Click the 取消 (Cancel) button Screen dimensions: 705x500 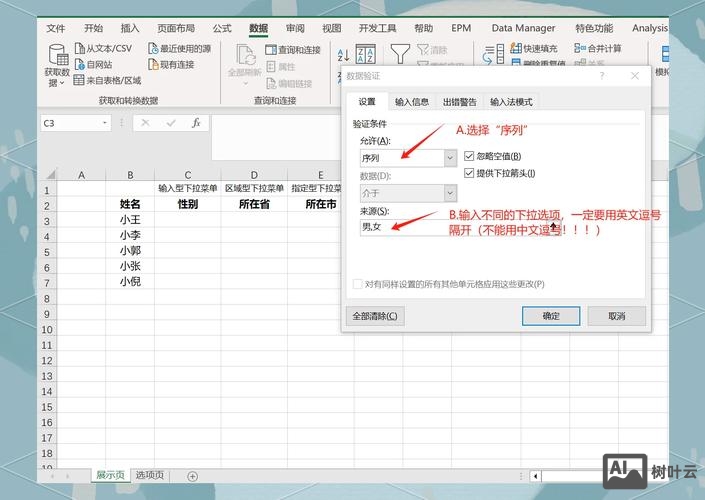[616, 316]
